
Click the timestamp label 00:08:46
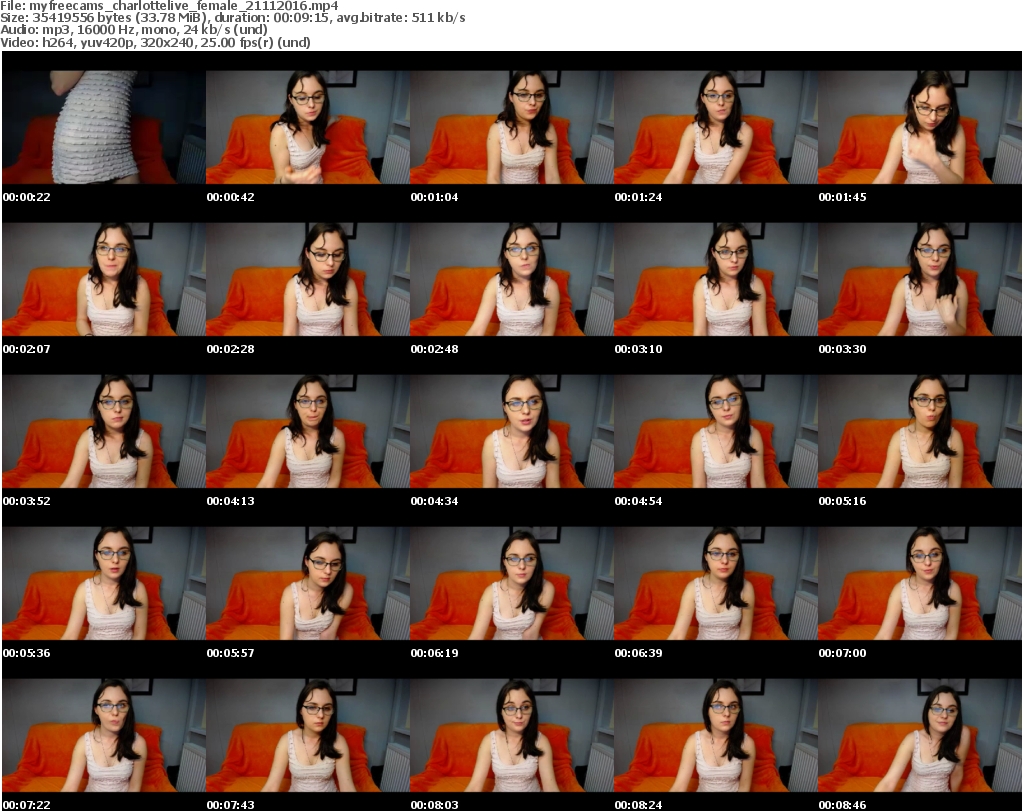tap(842, 805)
